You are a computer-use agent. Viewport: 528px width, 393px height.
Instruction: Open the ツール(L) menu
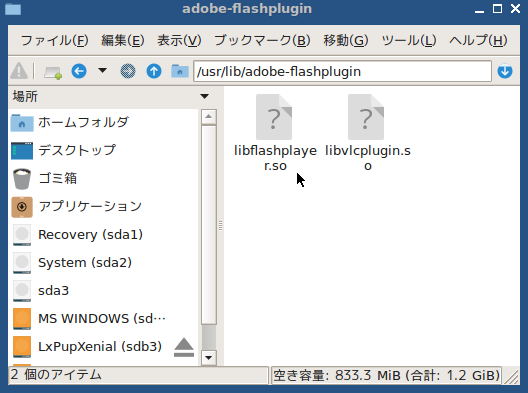(409, 40)
